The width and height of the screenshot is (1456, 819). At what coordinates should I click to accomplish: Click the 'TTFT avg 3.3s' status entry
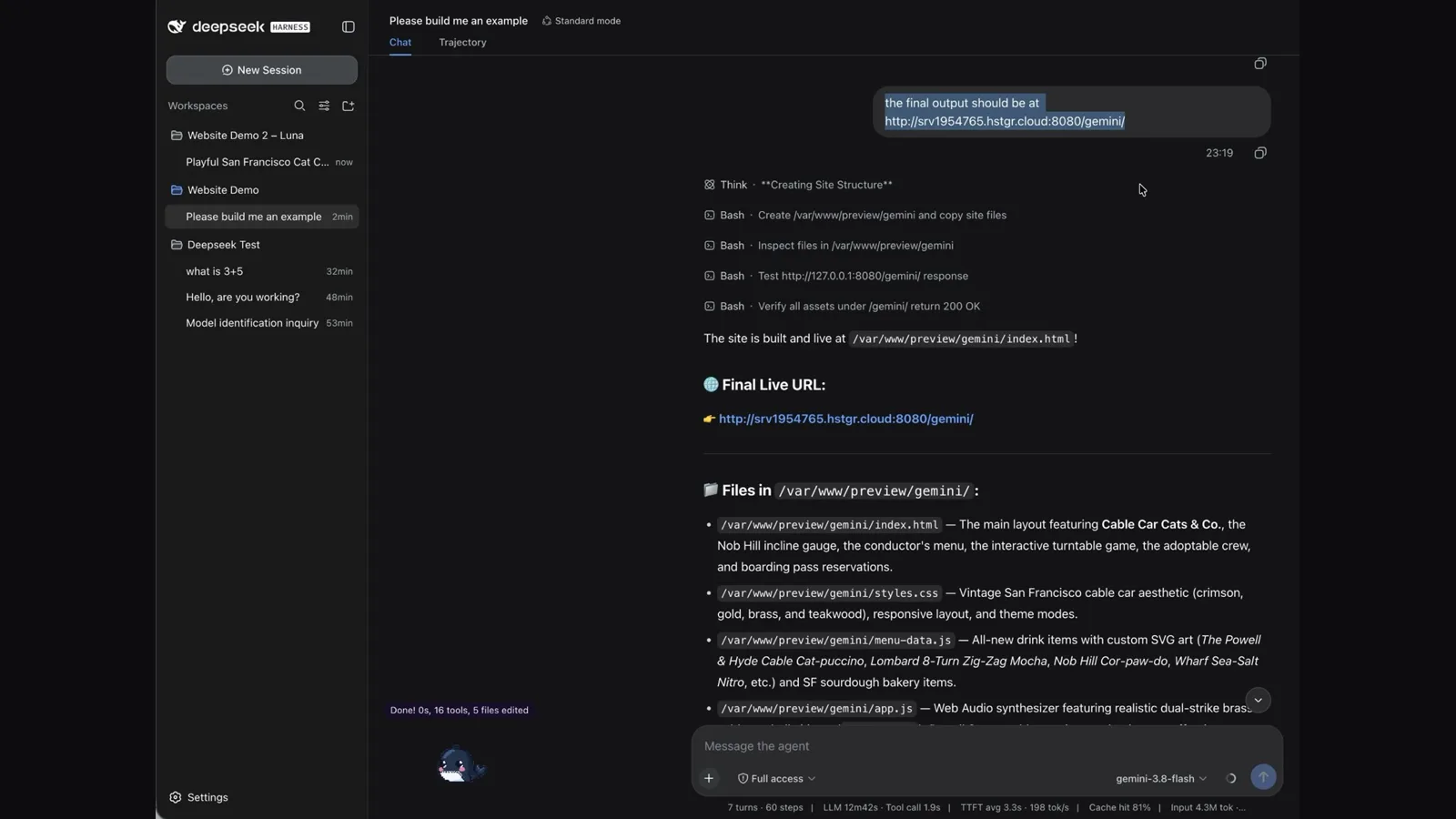pyautogui.click(x=1015, y=807)
